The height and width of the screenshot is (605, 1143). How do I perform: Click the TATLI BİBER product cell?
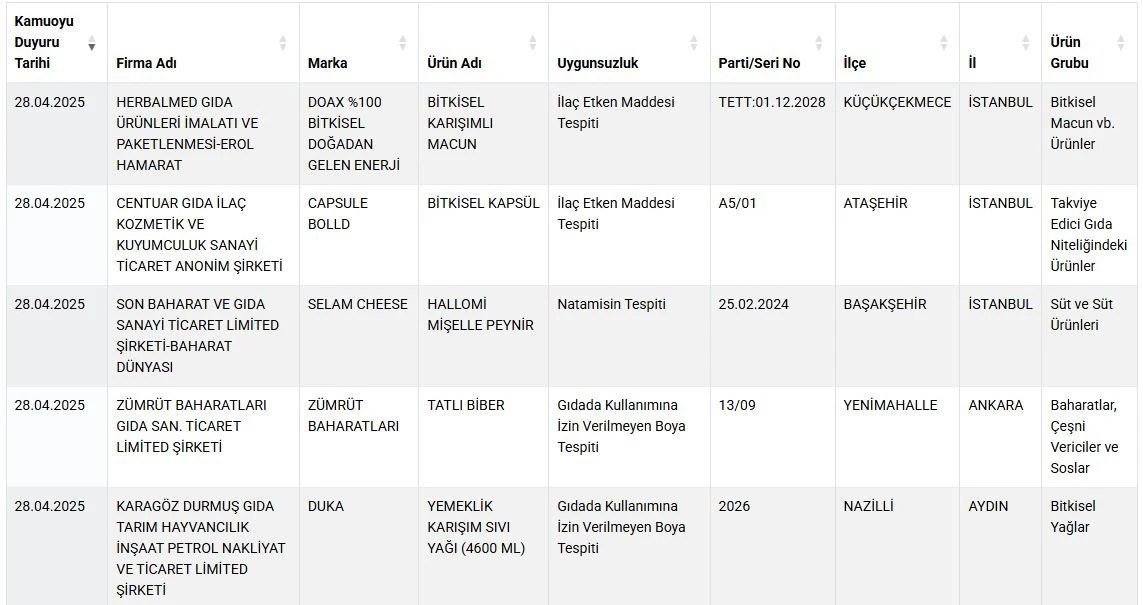tap(466, 405)
